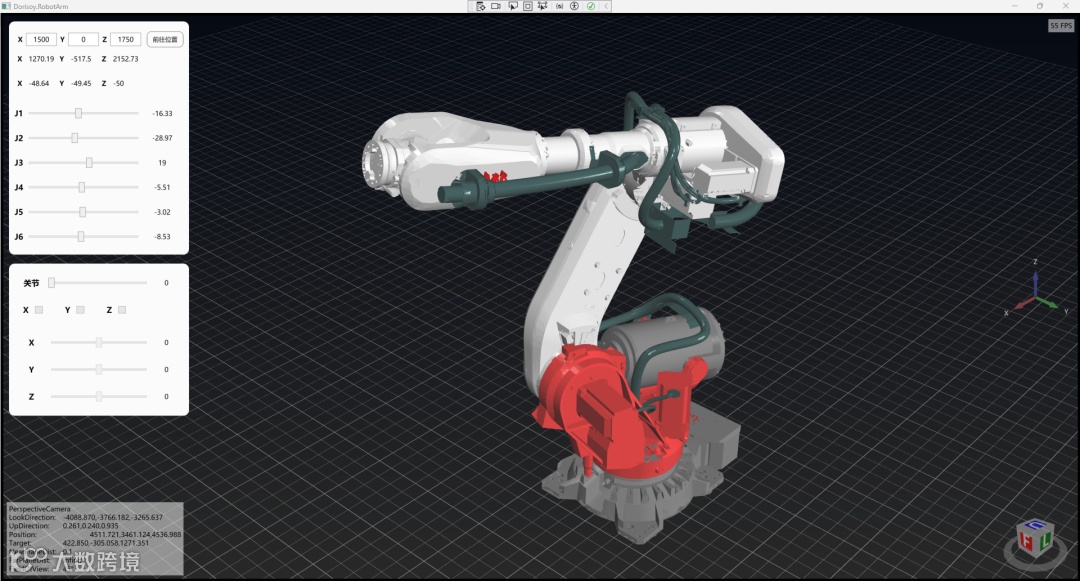Click the lower panel X offset slider
Viewport: 1080px width, 581px height.
click(x=99, y=342)
